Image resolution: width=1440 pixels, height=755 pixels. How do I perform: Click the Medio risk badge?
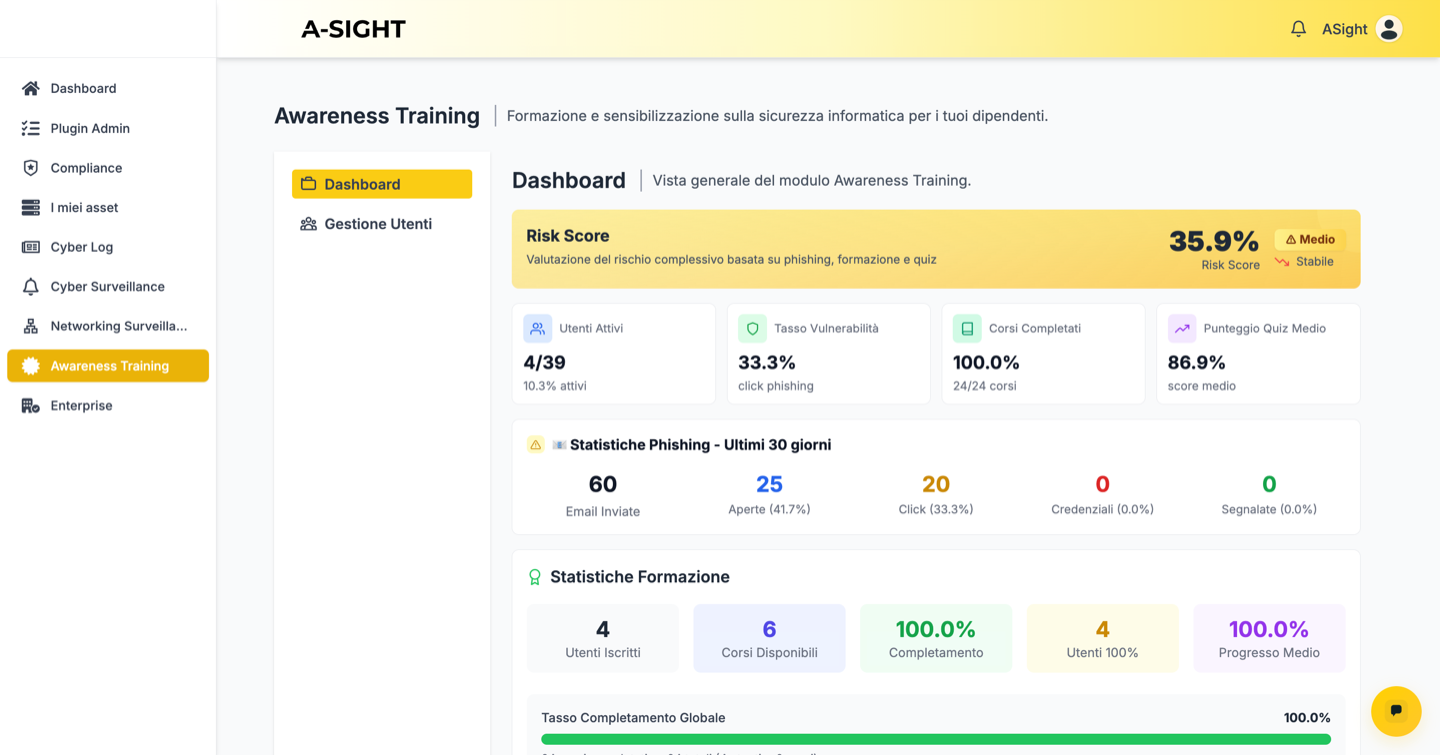(1309, 239)
